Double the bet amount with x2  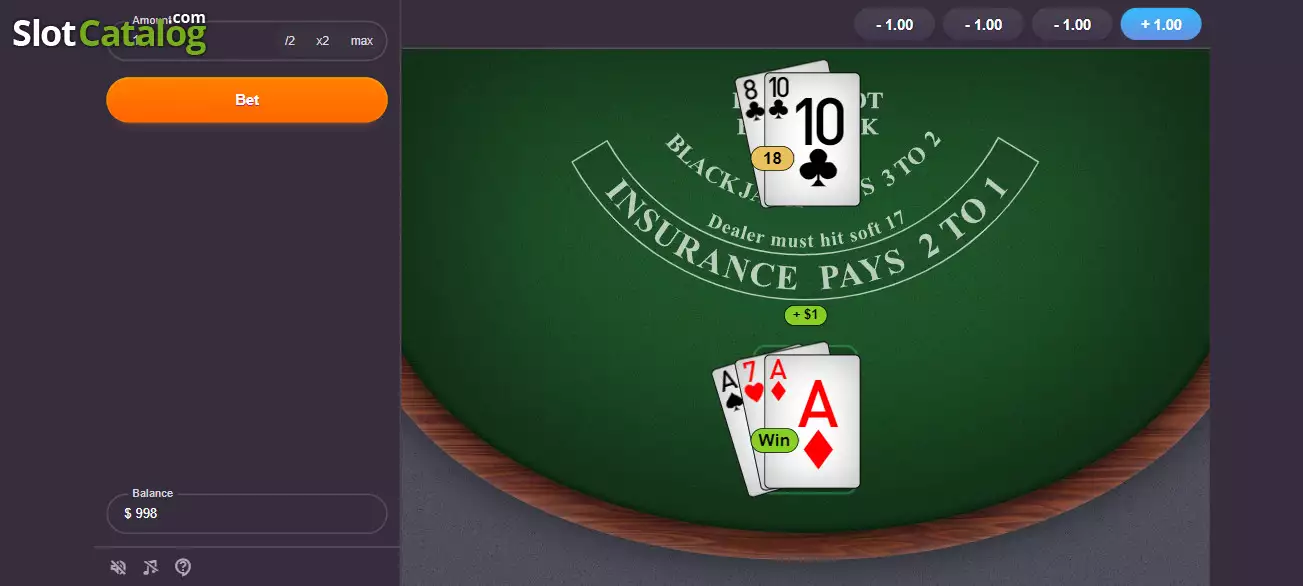tap(322, 41)
